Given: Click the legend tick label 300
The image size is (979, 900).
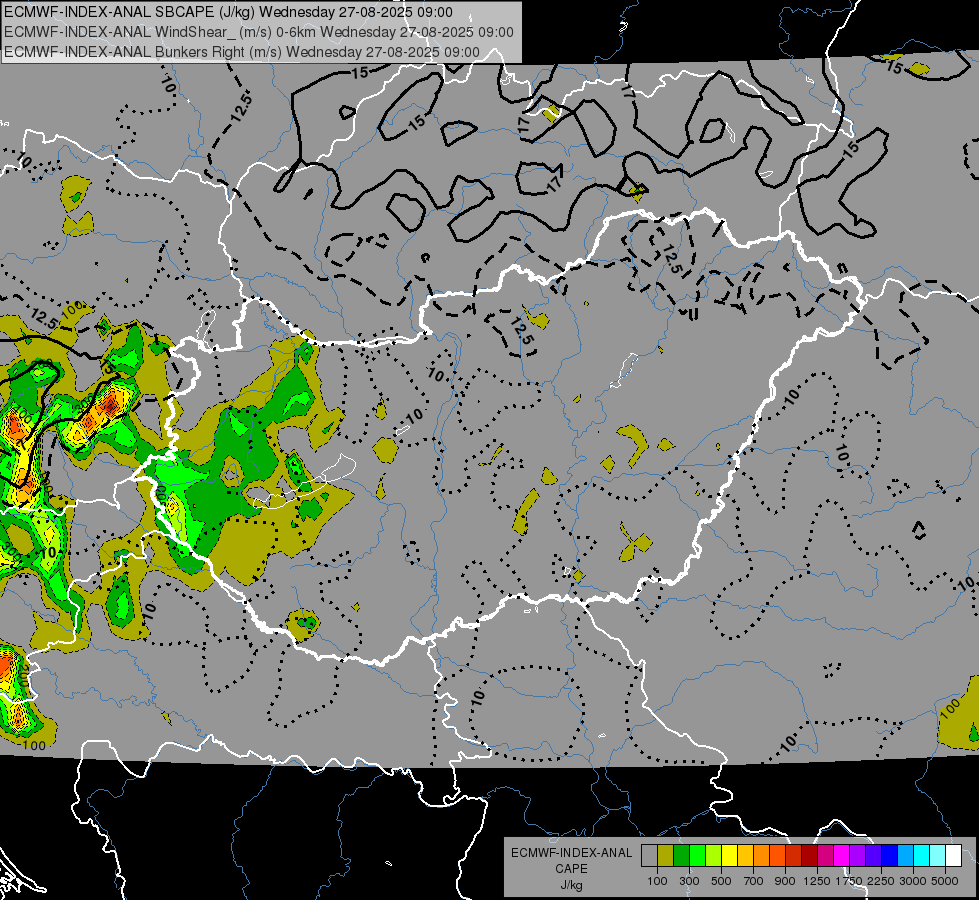Looking at the screenshot, I should click(689, 881).
